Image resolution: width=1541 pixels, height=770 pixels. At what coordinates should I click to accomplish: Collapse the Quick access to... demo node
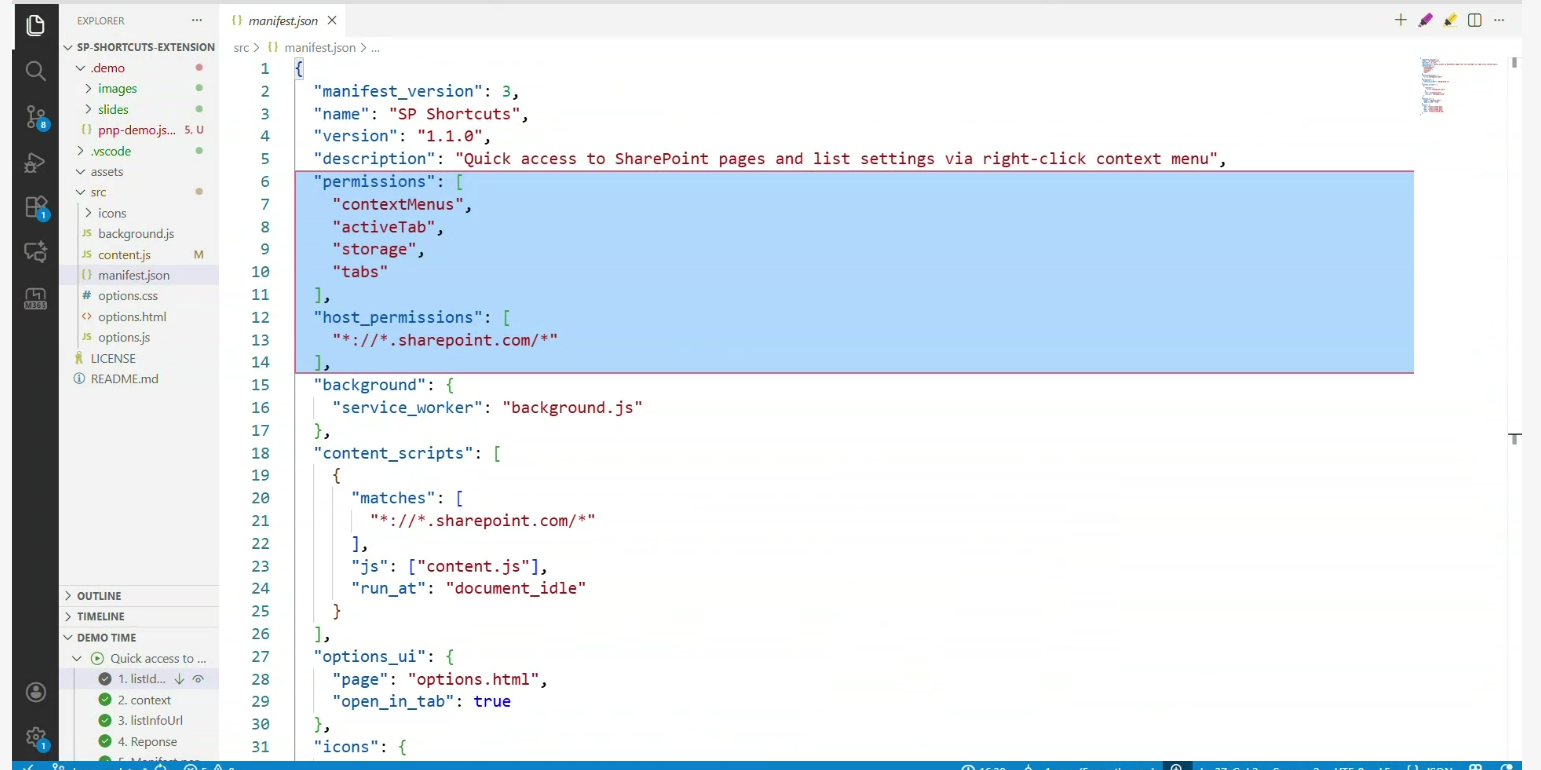click(77, 659)
